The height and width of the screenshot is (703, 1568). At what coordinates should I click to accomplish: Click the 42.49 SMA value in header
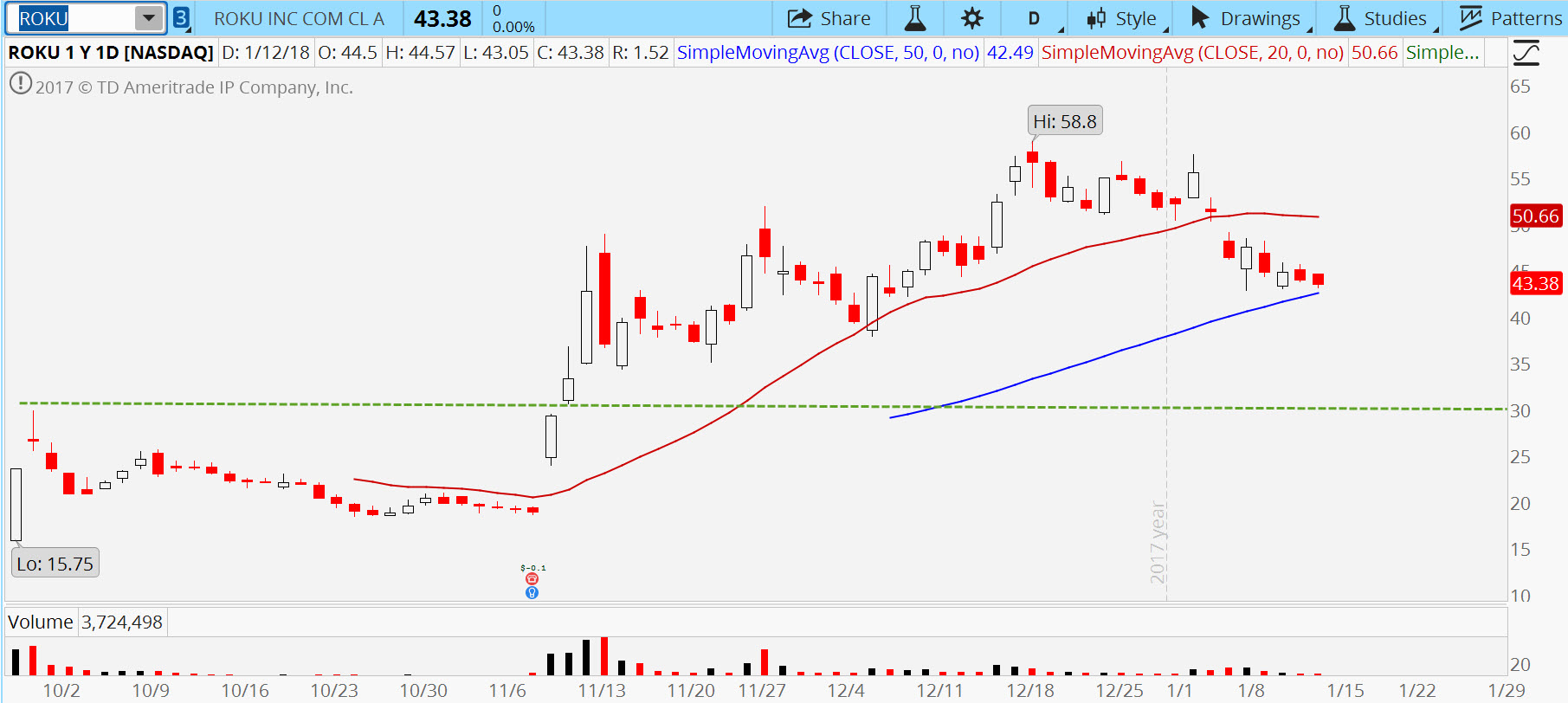point(1010,53)
